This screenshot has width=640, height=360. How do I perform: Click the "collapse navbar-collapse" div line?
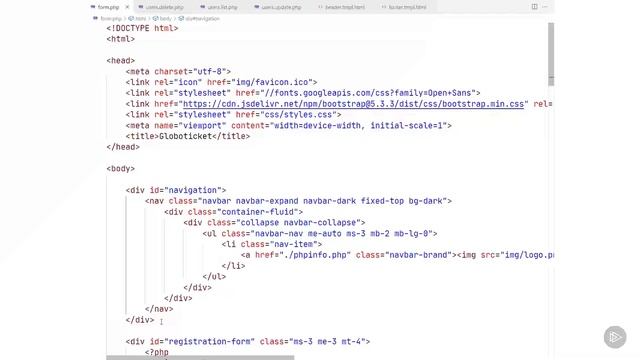[x=274, y=222]
